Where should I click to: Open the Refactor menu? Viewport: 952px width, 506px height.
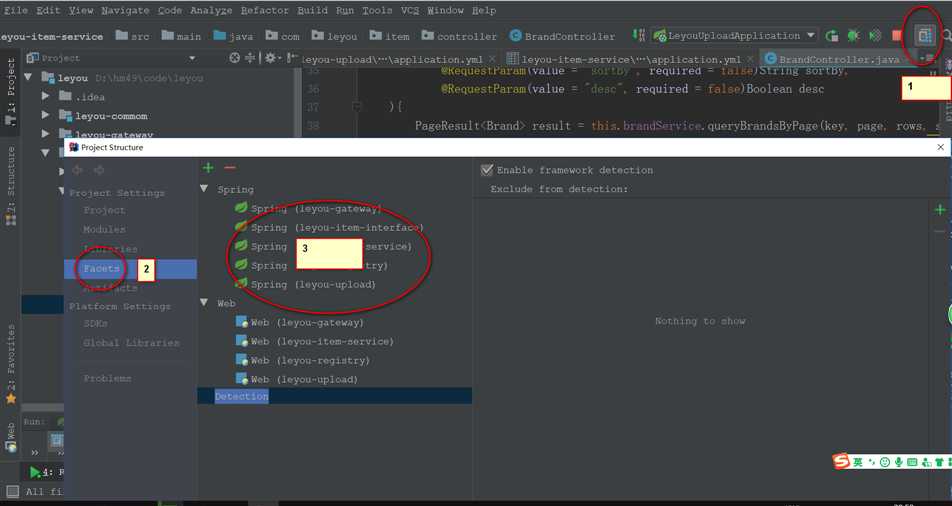tap(265, 10)
